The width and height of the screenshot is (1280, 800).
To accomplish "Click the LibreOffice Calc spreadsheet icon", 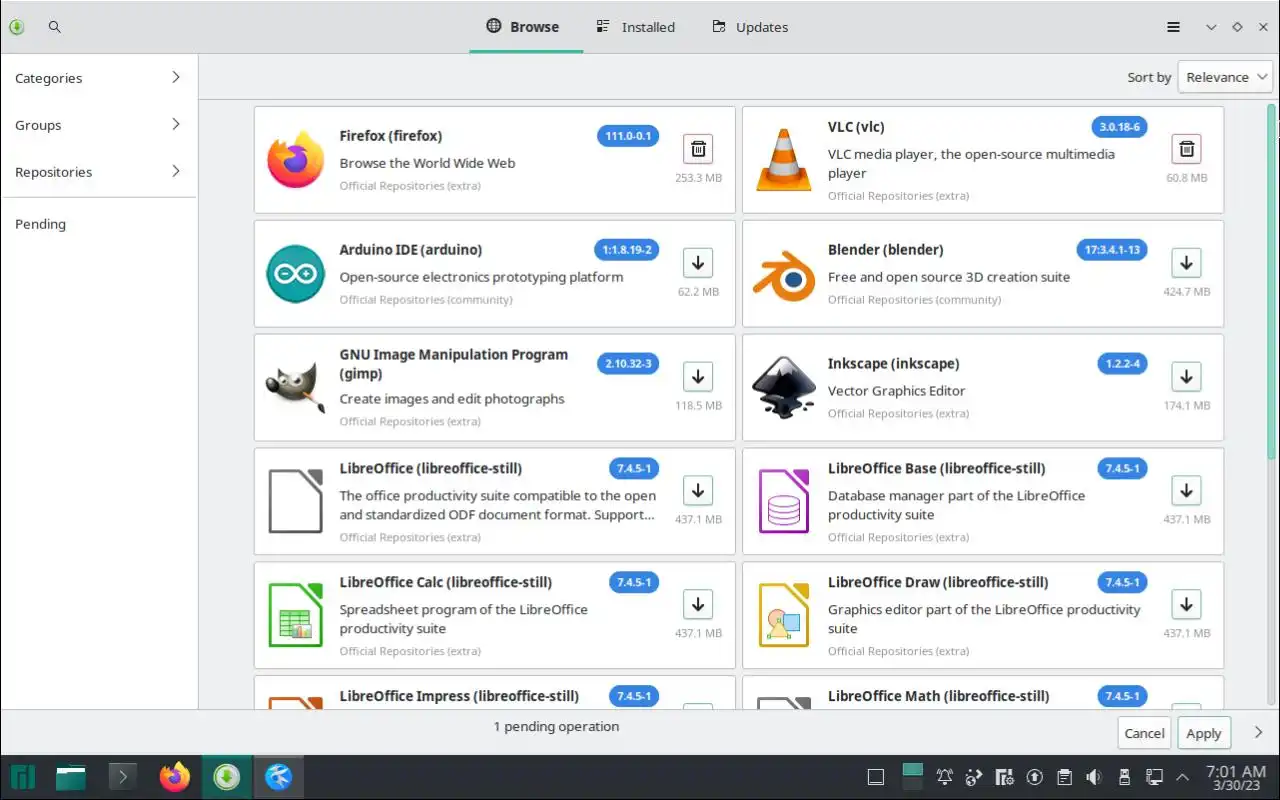I will click(296, 616).
